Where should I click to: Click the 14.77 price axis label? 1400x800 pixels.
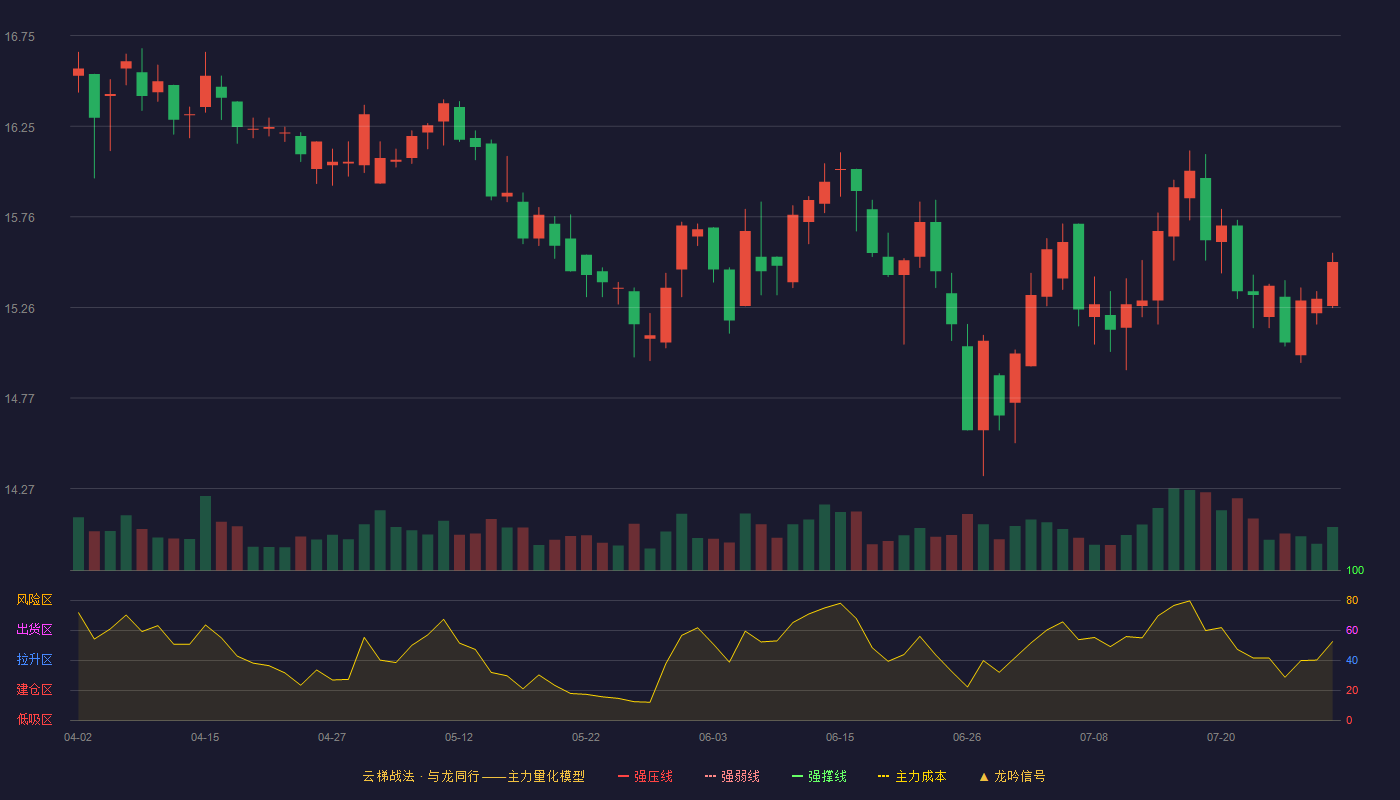[19, 399]
